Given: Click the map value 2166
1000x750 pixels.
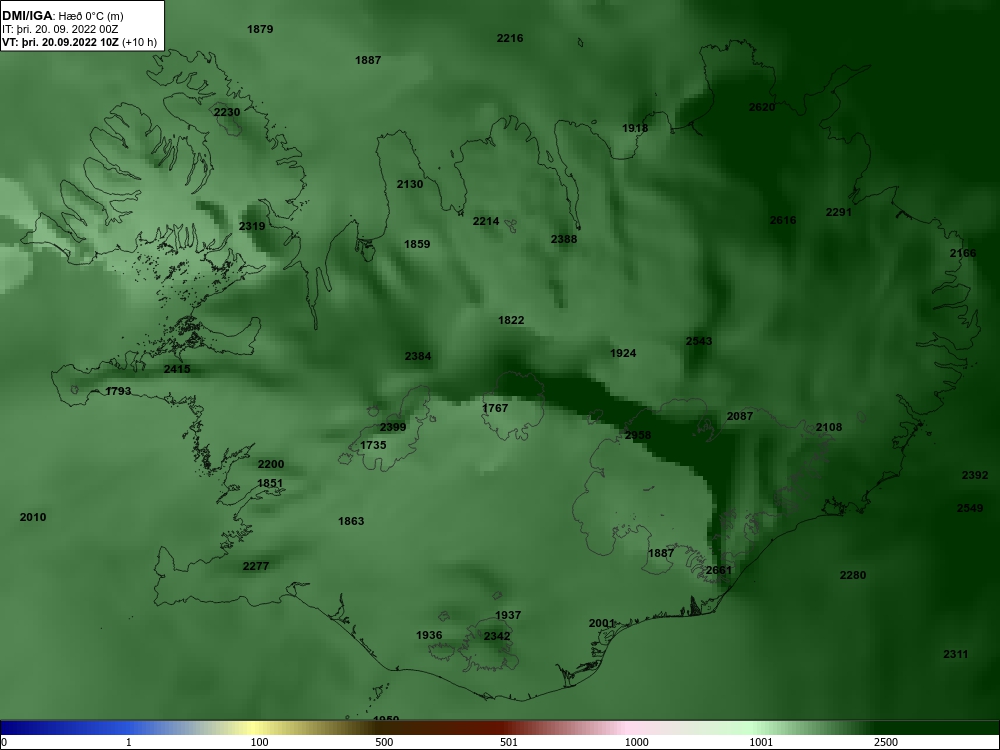Looking at the screenshot, I should 962,253.
